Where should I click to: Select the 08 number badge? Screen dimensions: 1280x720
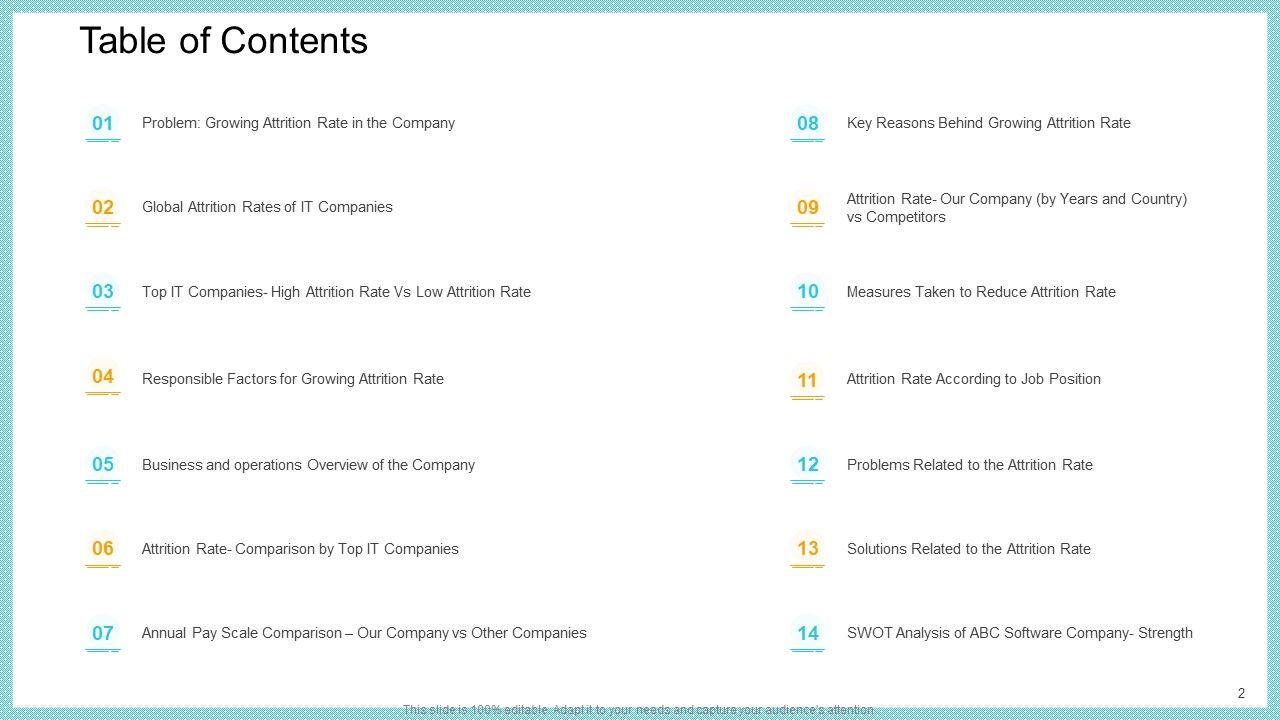(x=807, y=124)
